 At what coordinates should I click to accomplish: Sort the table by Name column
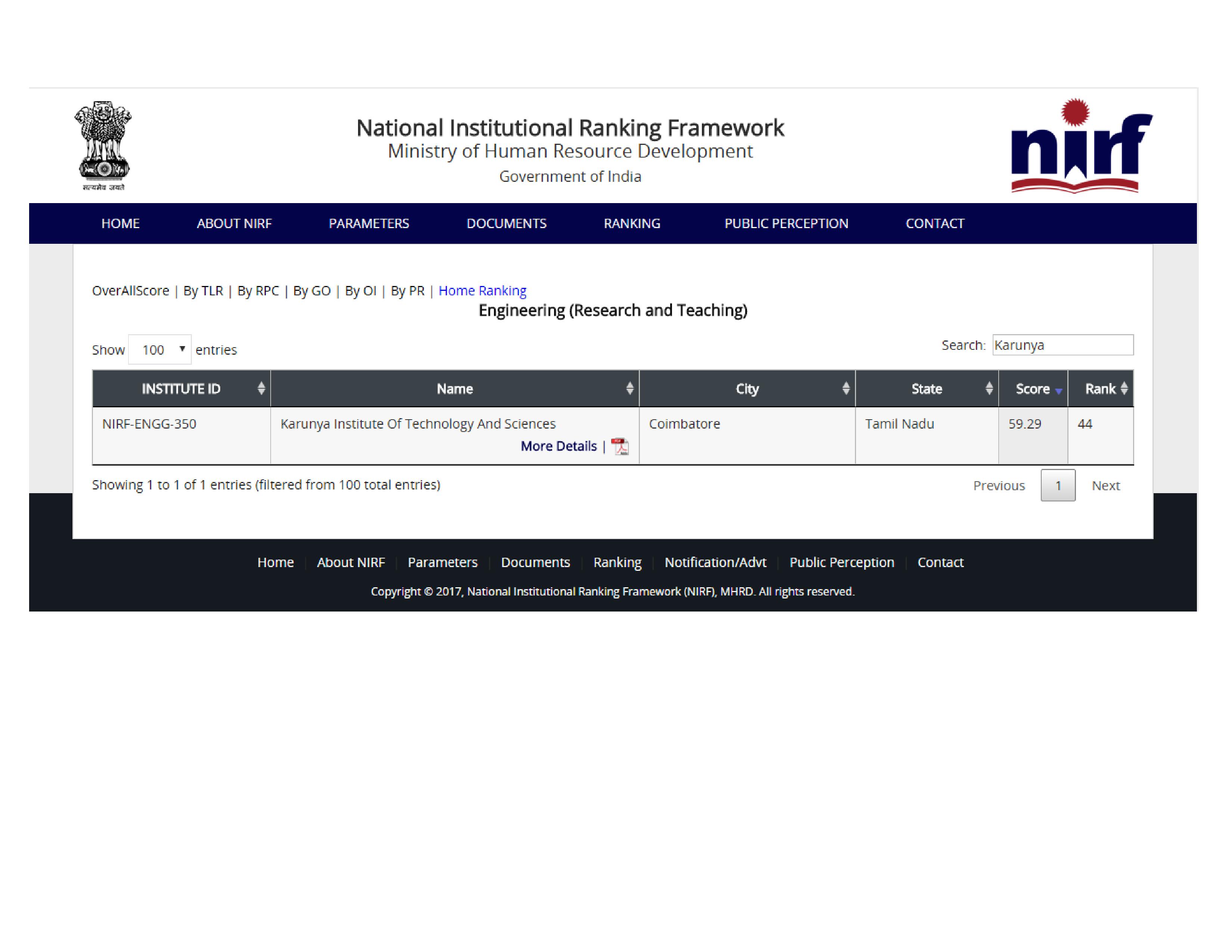pyautogui.click(x=455, y=389)
